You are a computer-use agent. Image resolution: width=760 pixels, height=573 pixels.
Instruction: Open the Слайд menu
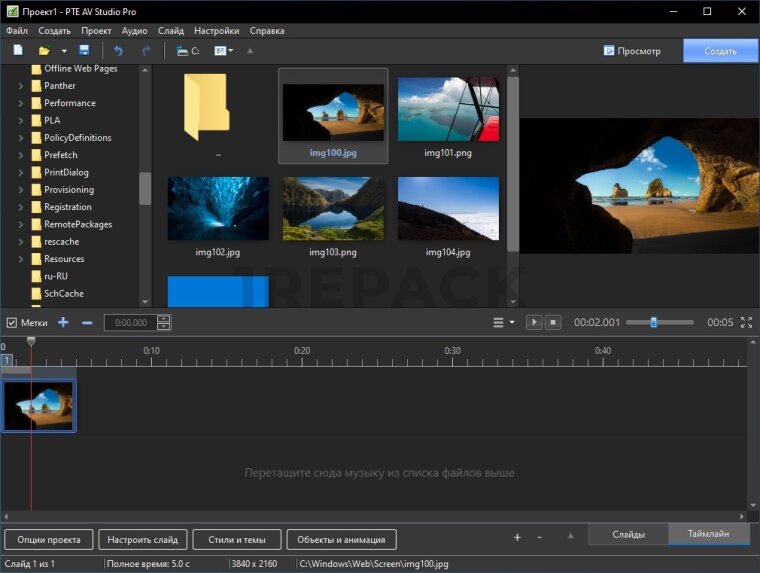tap(170, 31)
